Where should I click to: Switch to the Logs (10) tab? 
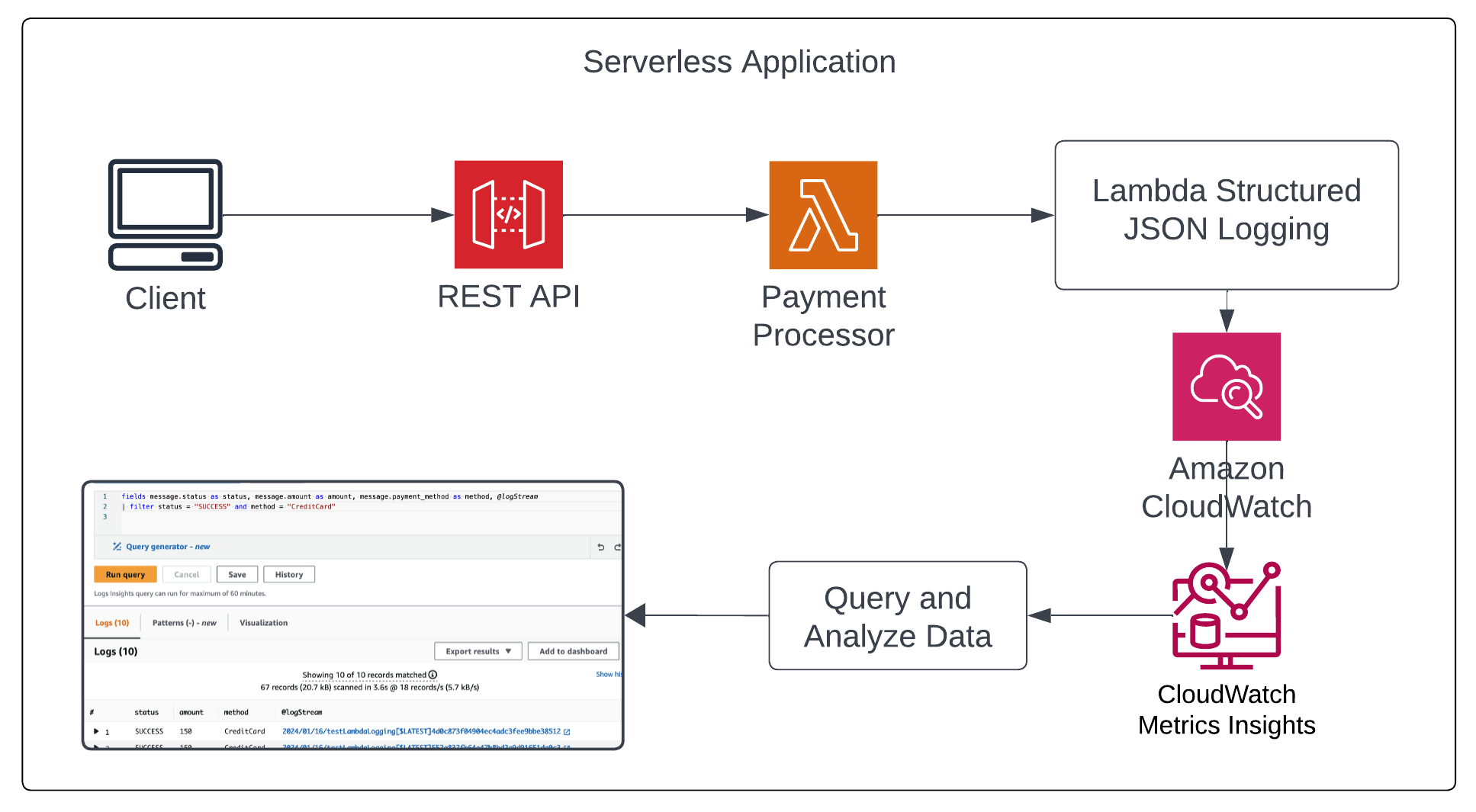(112, 623)
